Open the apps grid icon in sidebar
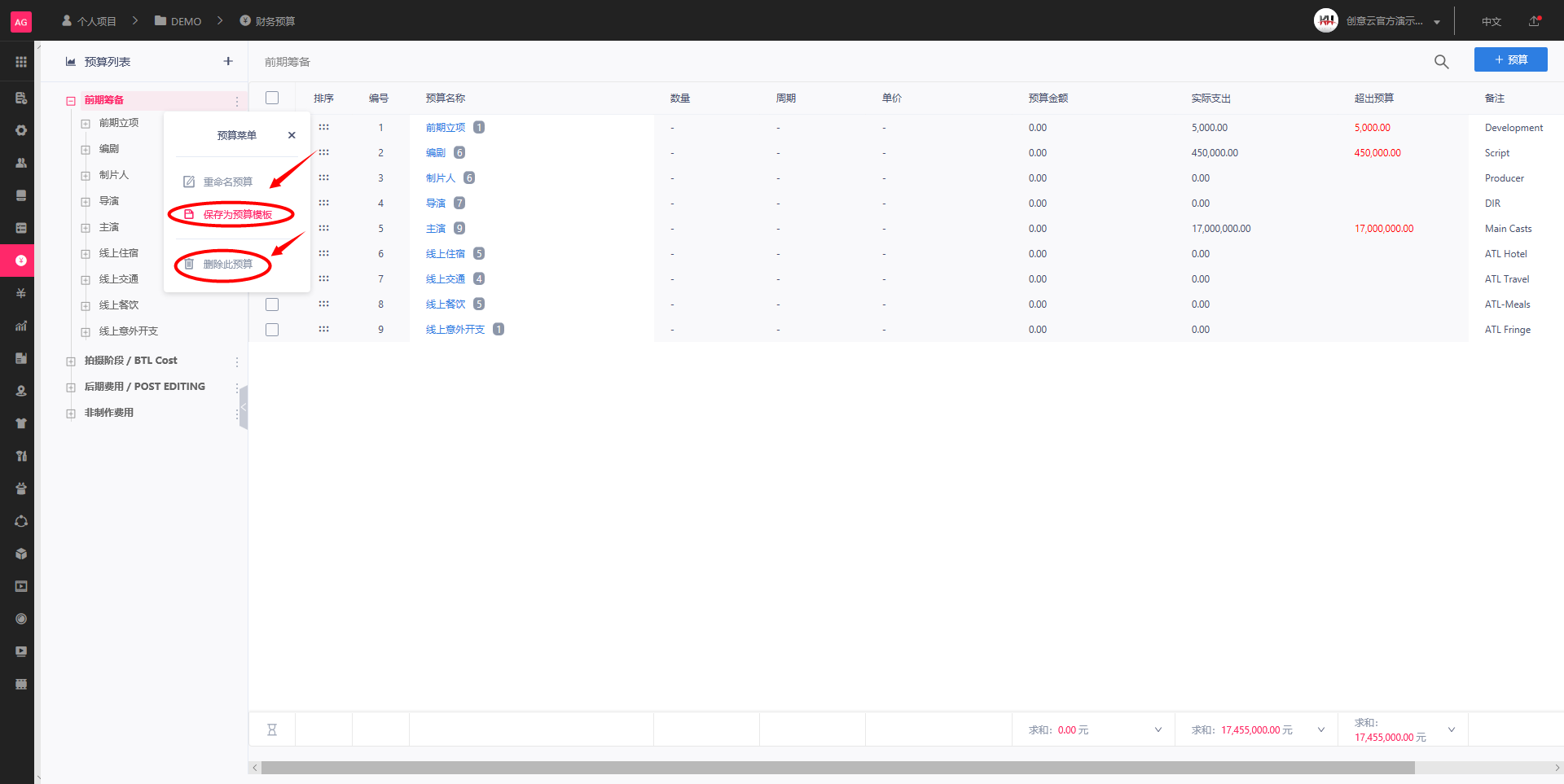This screenshot has width=1564, height=784. coord(21,62)
